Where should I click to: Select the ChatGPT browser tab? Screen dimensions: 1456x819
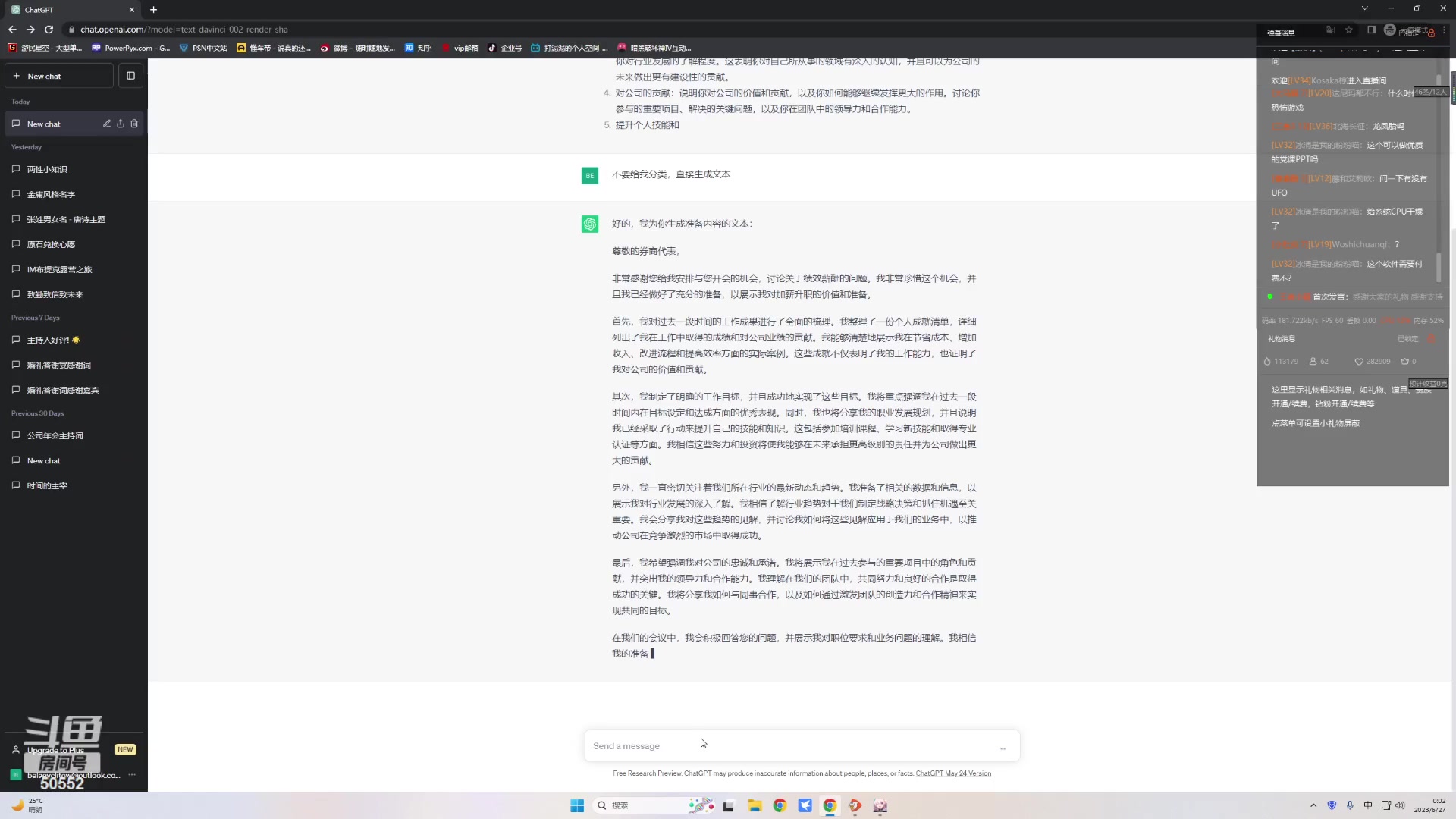point(72,10)
